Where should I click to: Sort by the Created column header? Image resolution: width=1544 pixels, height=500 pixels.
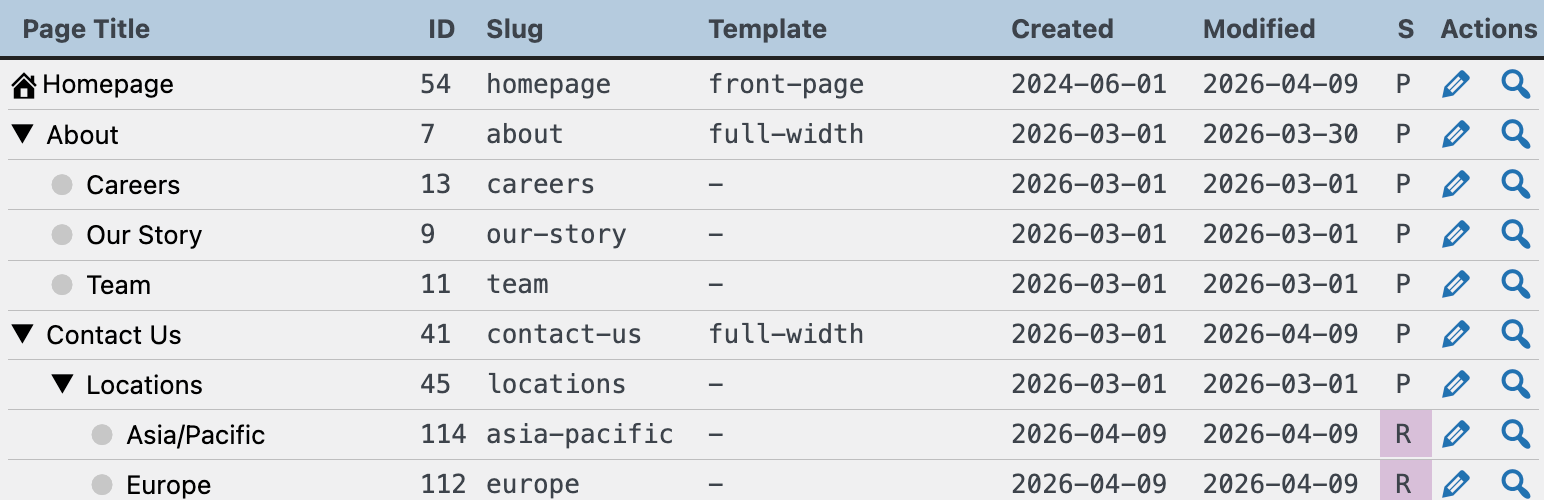pyautogui.click(x=1062, y=29)
